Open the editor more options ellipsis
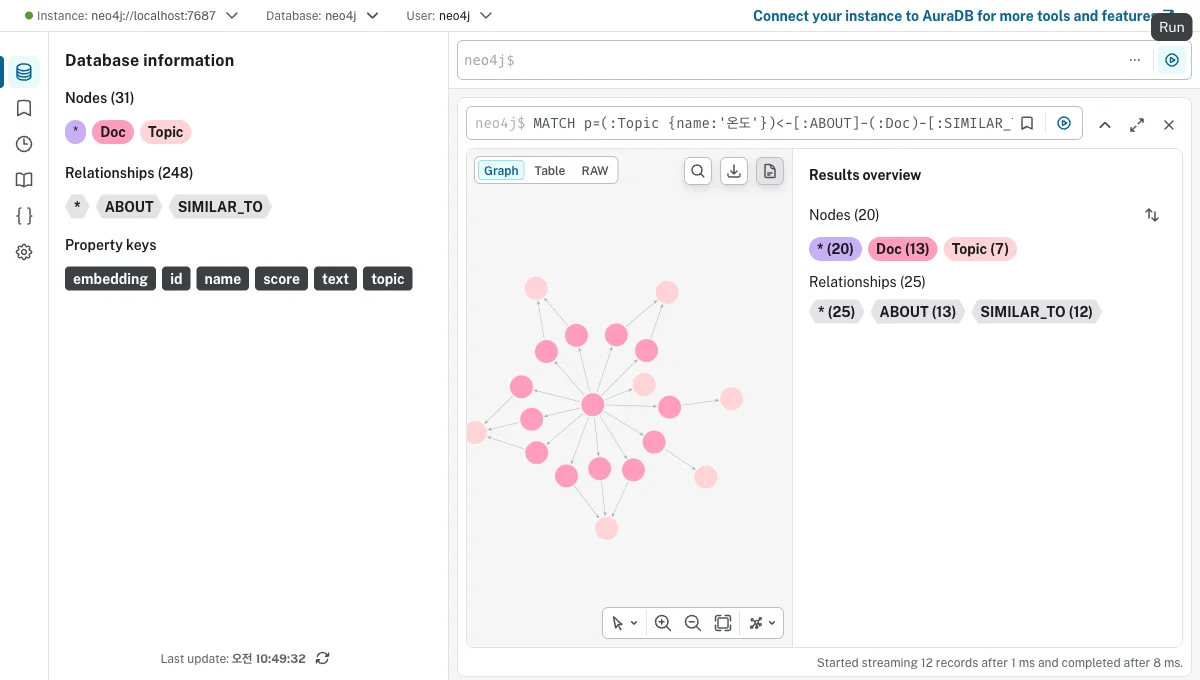1200x680 pixels. [1135, 60]
